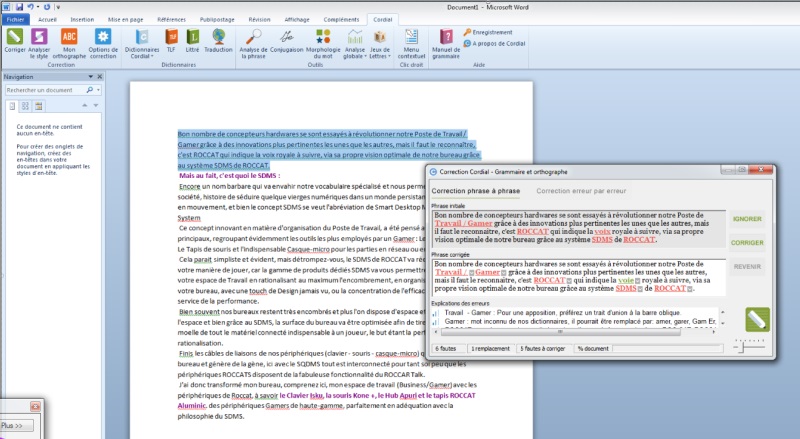Viewport: 800px width, 439px height.
Task: Switch to the Références tab
Action: [x=171, y=19]
